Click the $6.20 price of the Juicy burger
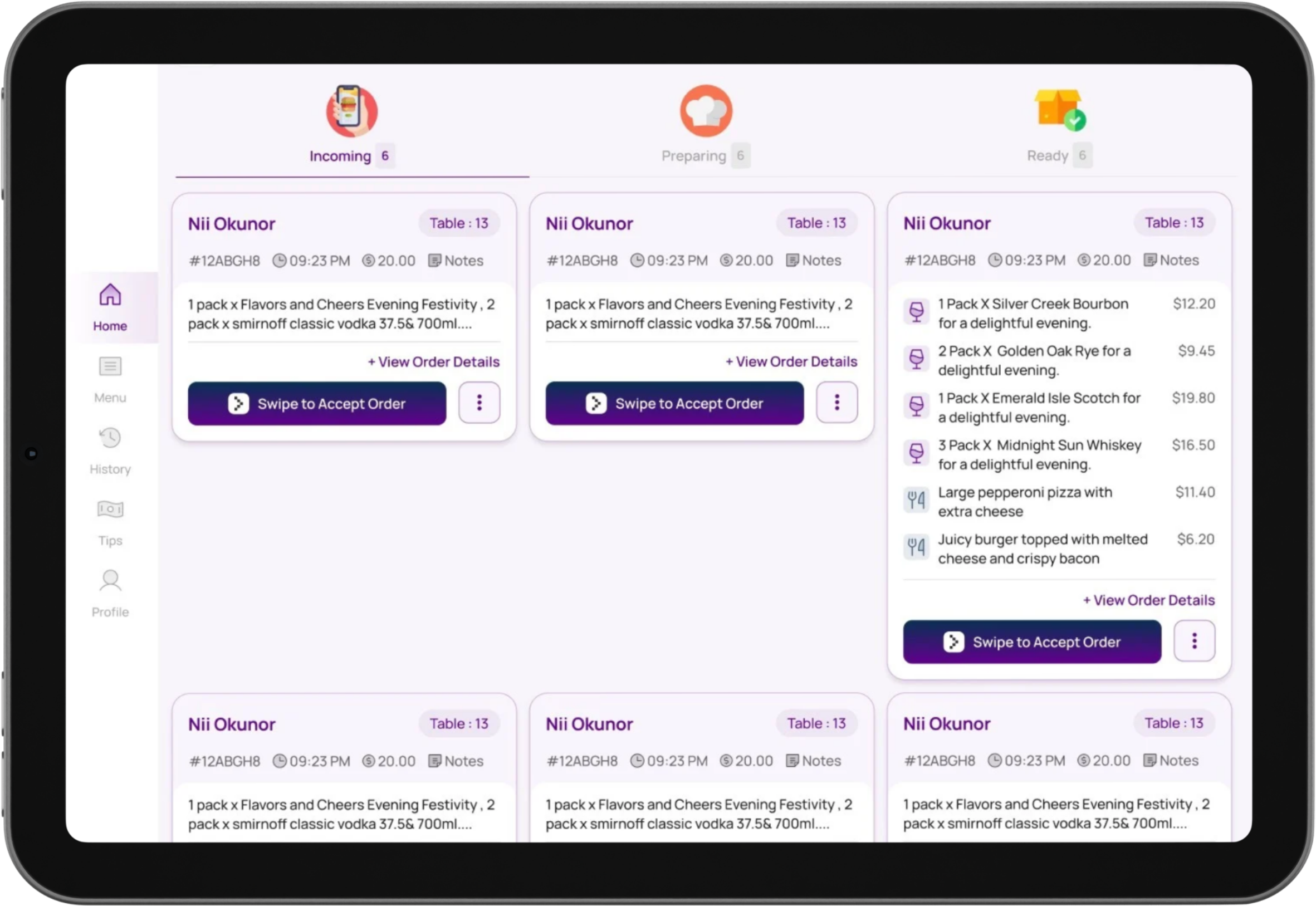This screenshot has width=1316, height=906. point(1196,539)
